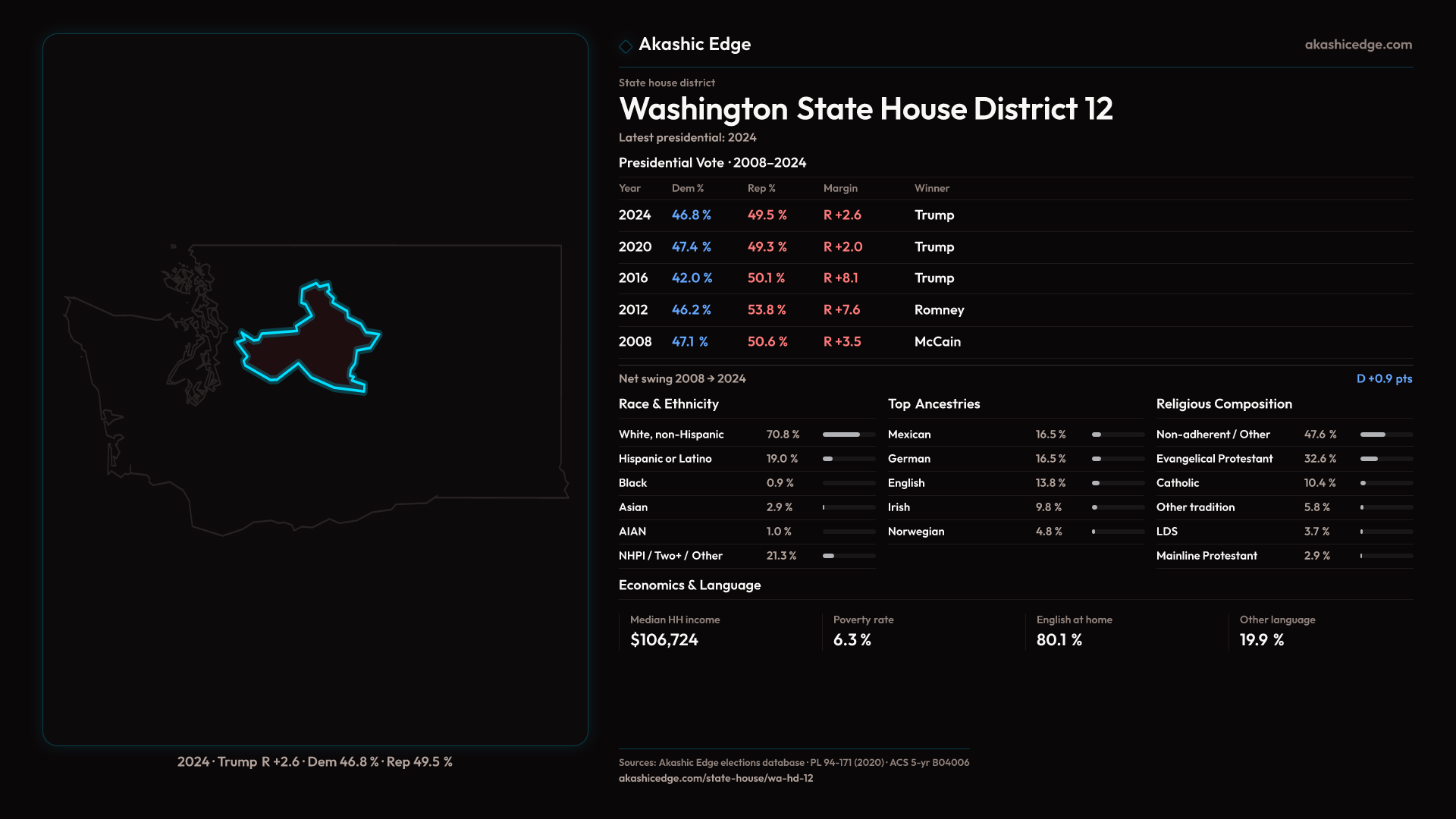Click the Washington State House District 12 title
Image resolution: width=1456 pixels, height=819 pixels.
pyautogui.click(x=865, y=109)
